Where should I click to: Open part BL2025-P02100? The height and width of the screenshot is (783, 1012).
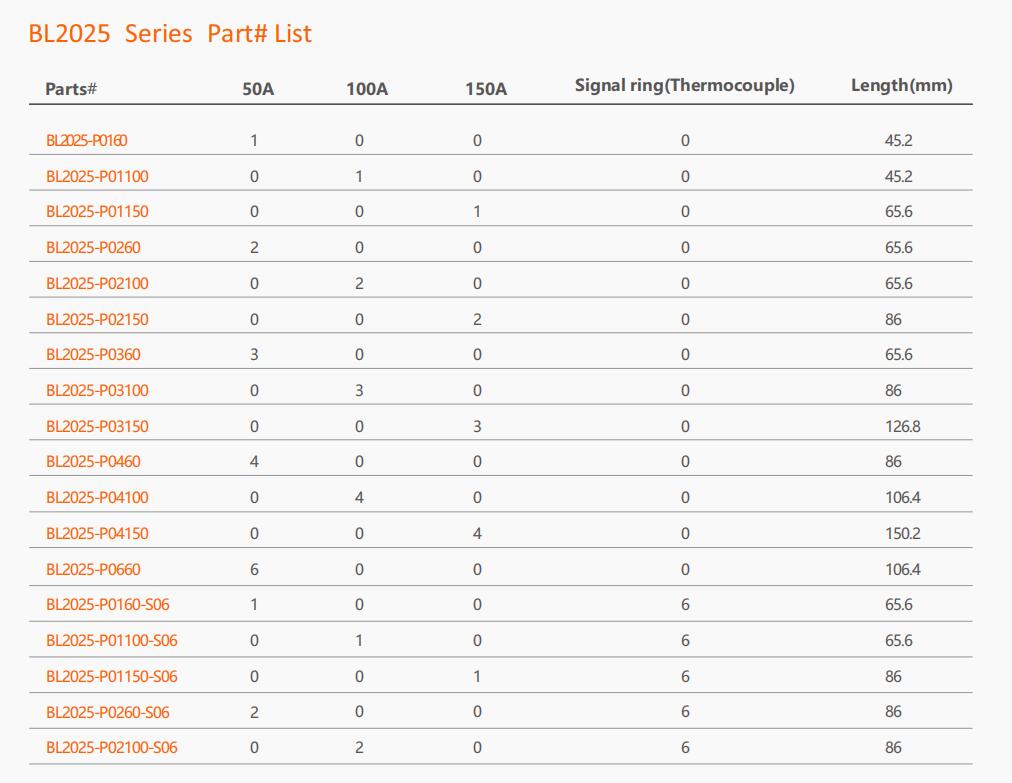pos(97,283)
